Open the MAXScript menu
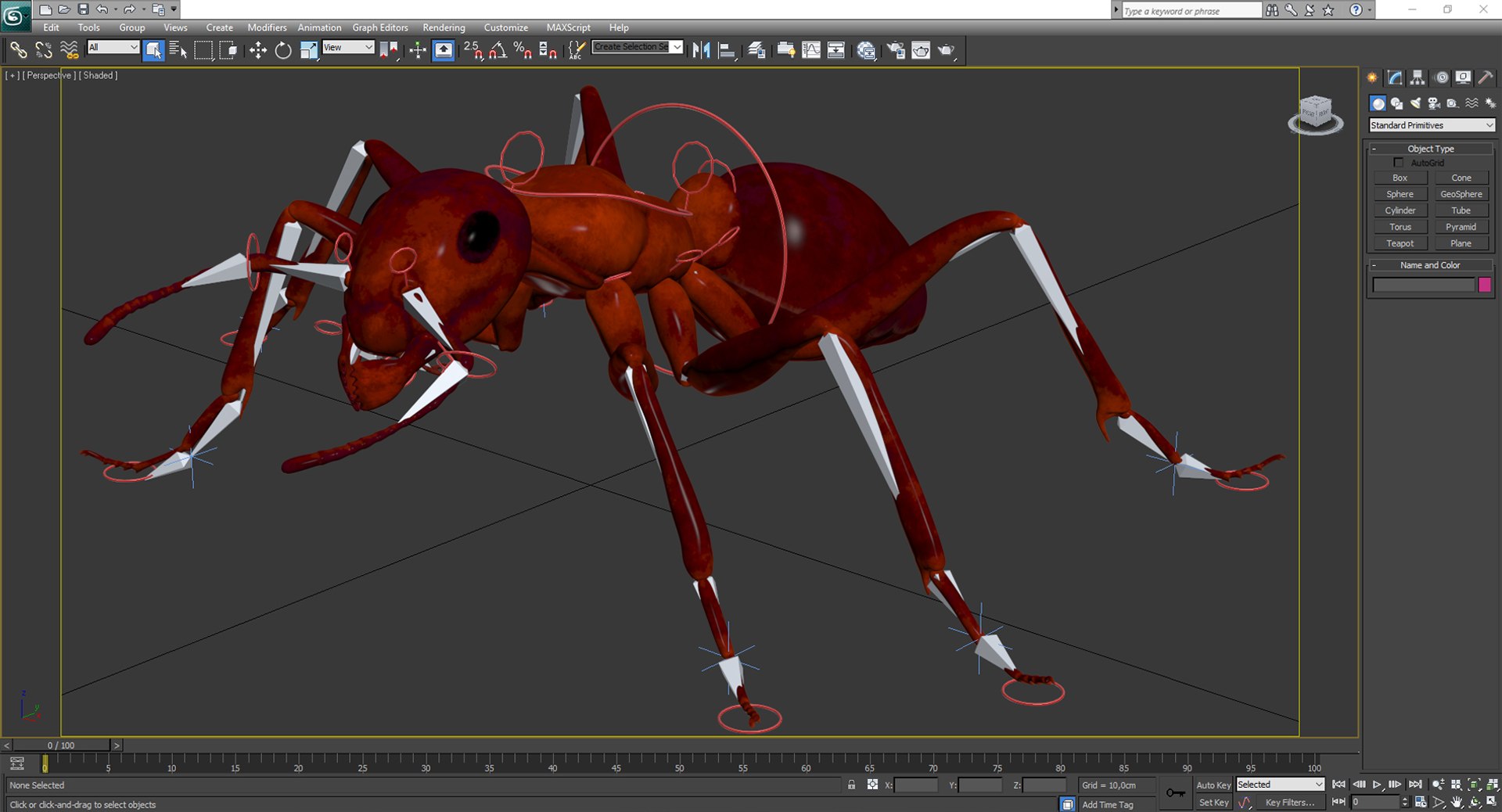Image resolution: width=1502 pixels, height=812 pixels. click(x=569, y=27)
